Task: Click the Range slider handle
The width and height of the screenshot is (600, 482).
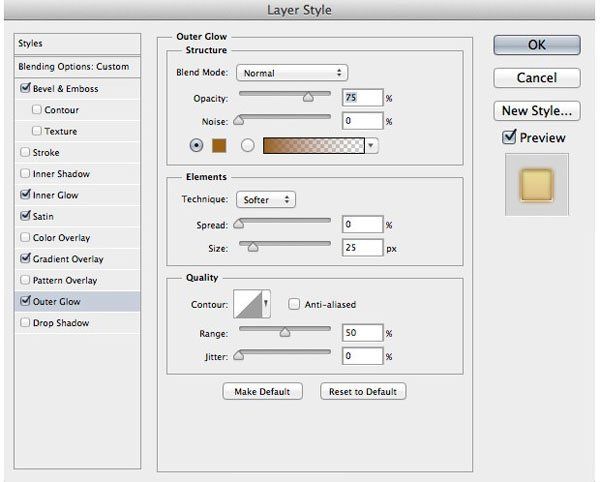Action: (x=285, y=332)
